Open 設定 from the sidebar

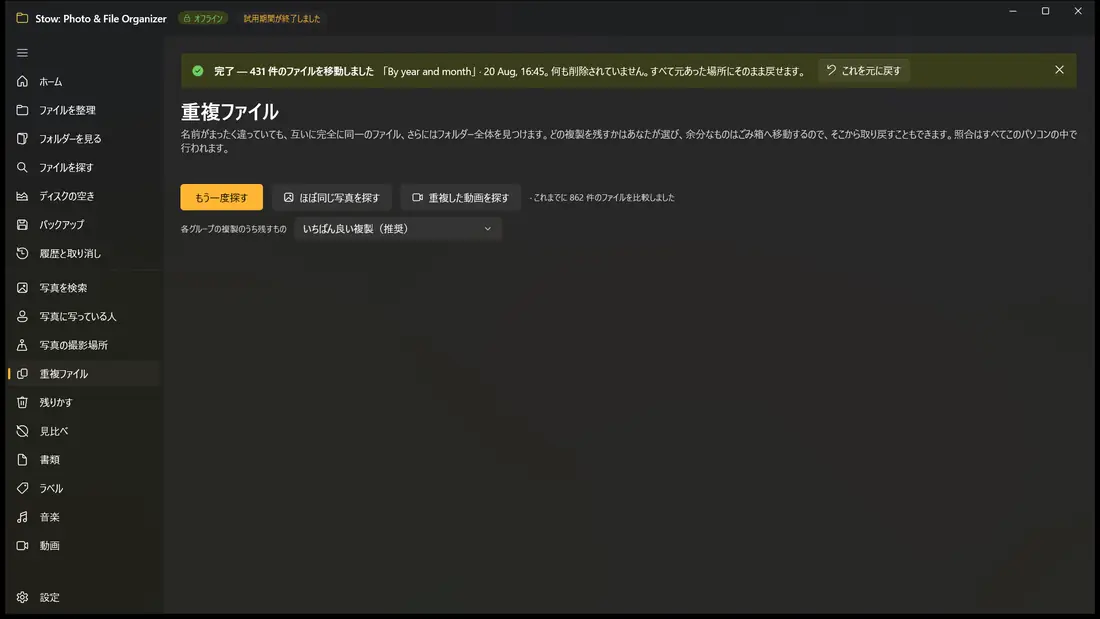(84, 597)
